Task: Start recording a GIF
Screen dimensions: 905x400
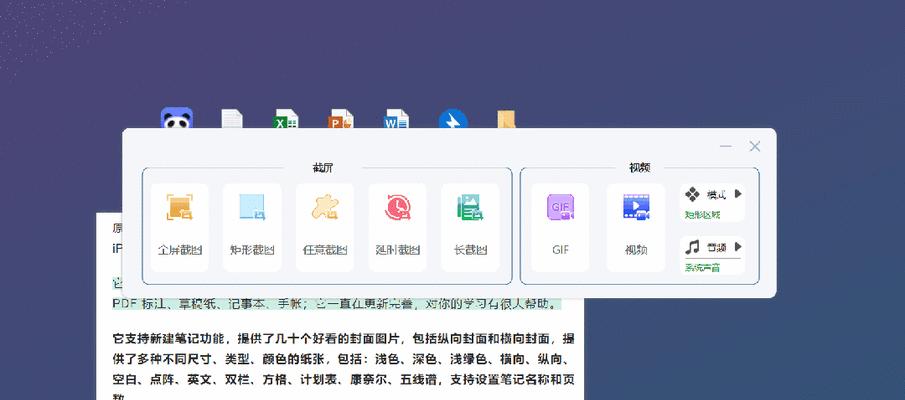Action: (560, 227)
